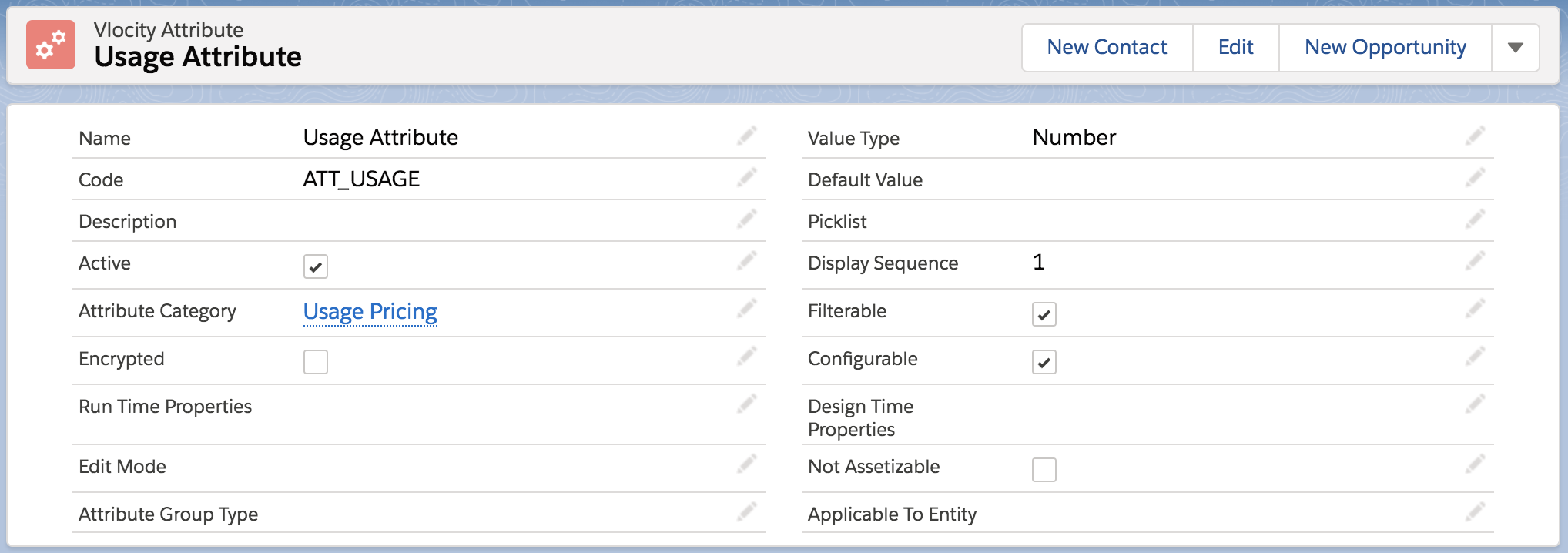This screenshot has width=1568, height=553.
Task: Edit Description via its pencil icon
Action: [746, 220]
